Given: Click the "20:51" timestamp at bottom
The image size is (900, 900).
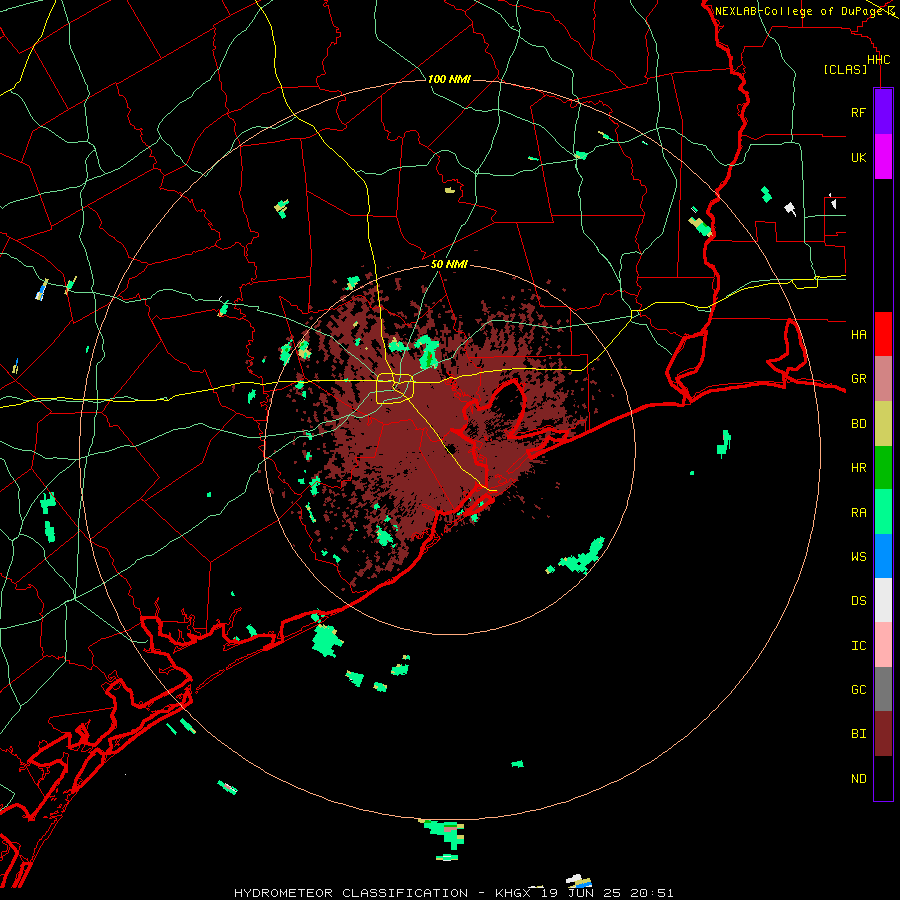Looking at the screenshot, I should click(651, 893).
